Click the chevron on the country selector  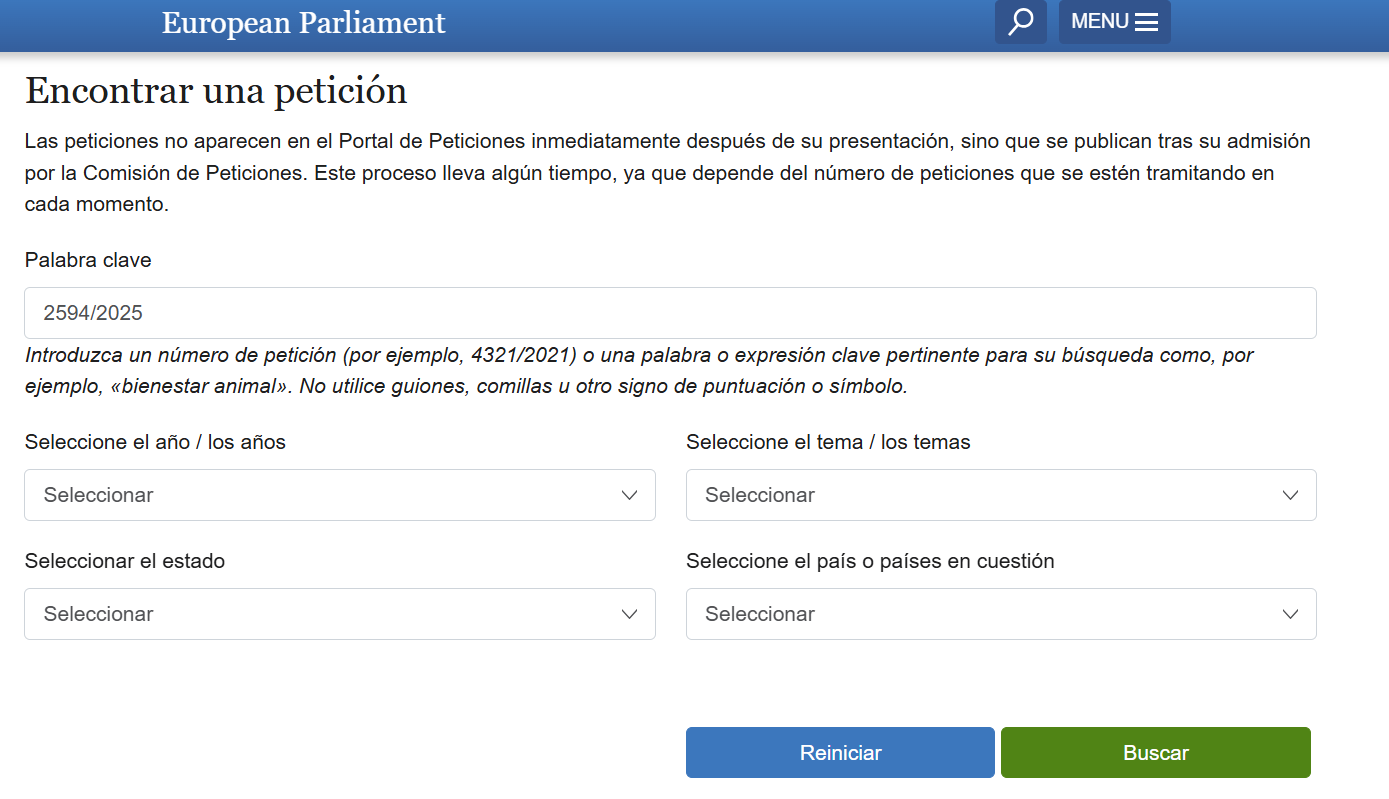pos(1291,613)
